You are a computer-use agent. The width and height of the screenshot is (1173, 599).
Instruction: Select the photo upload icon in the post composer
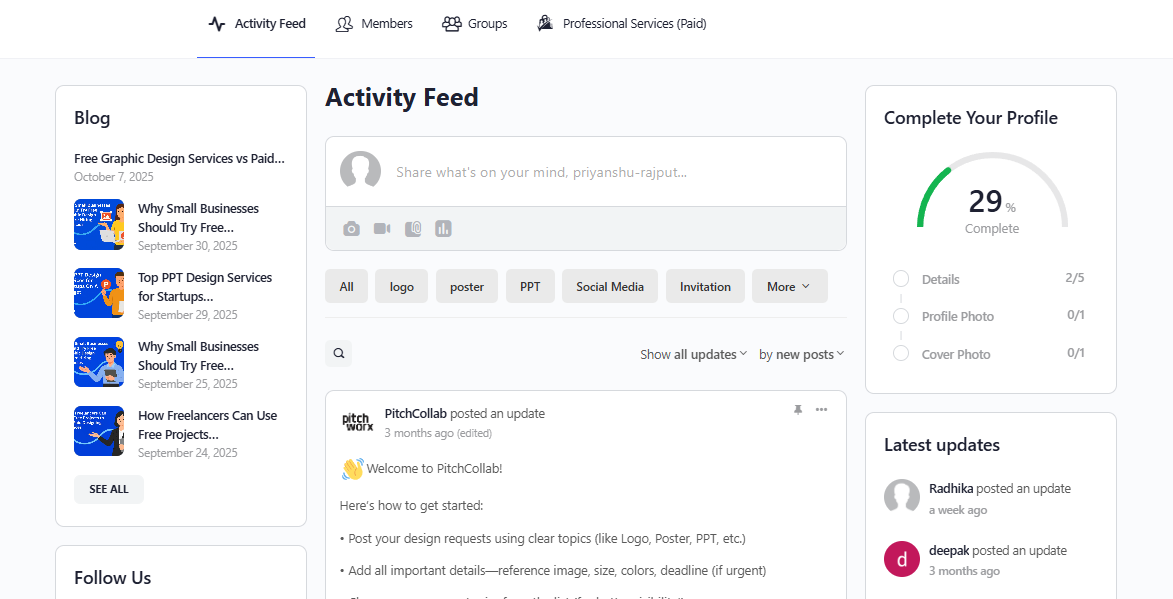pyautogui.click(x=351, y=228)
